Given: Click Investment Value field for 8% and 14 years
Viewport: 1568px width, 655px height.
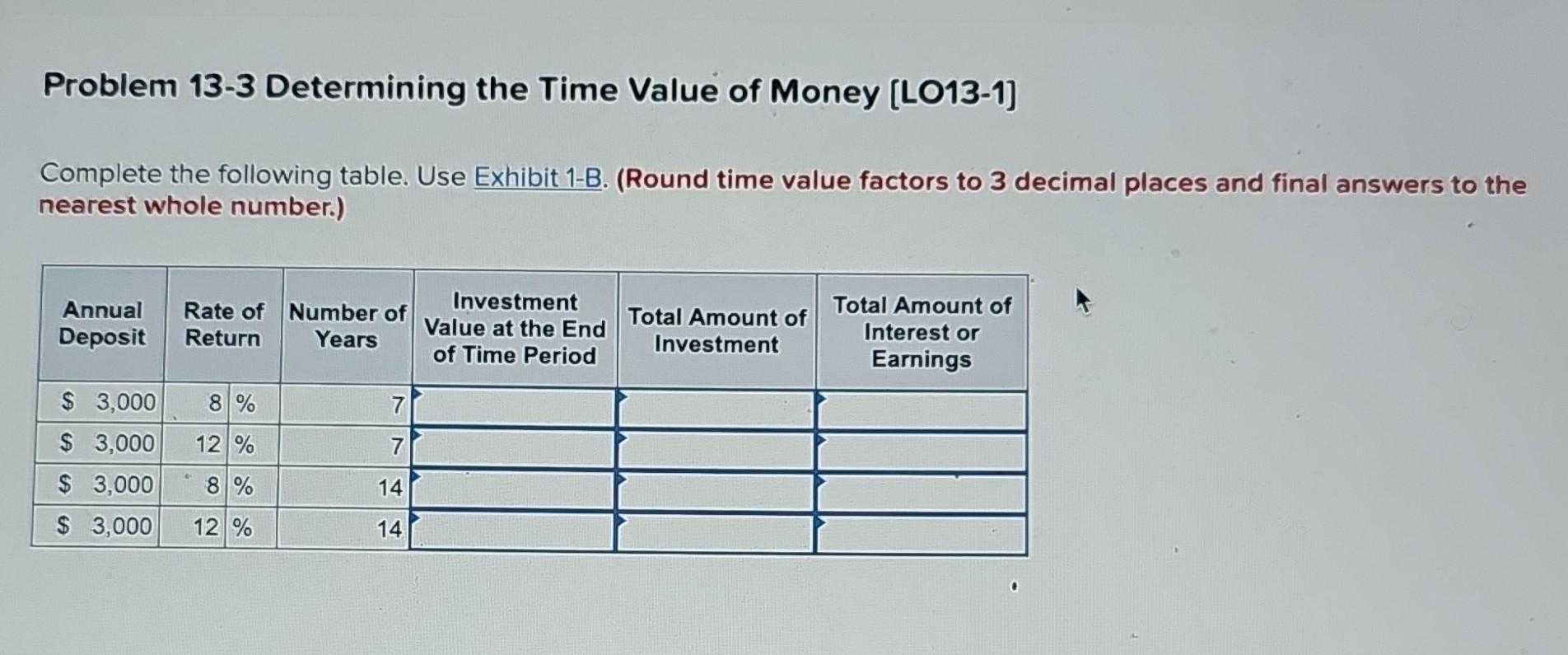Looking at the screenshot, I should pos(515,486).
